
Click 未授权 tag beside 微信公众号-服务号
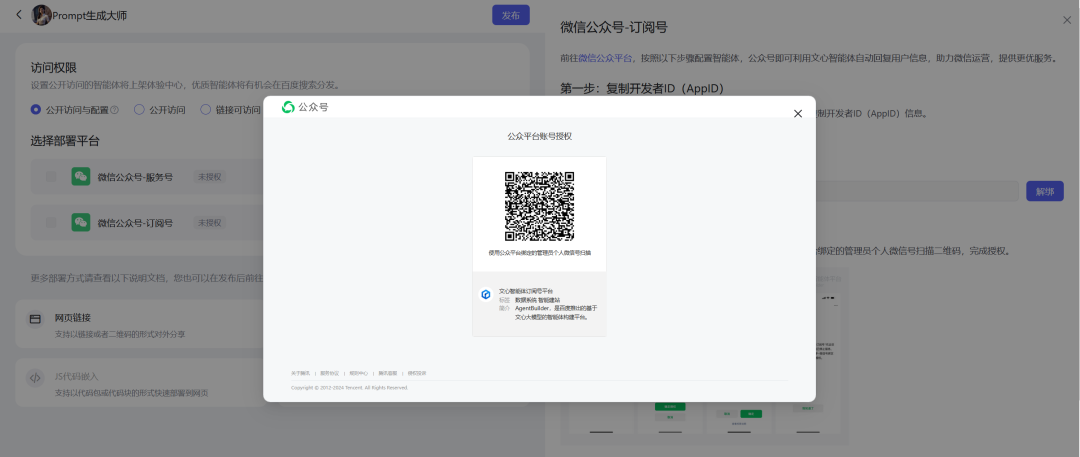pyautogui.click(x=209, y=177)
